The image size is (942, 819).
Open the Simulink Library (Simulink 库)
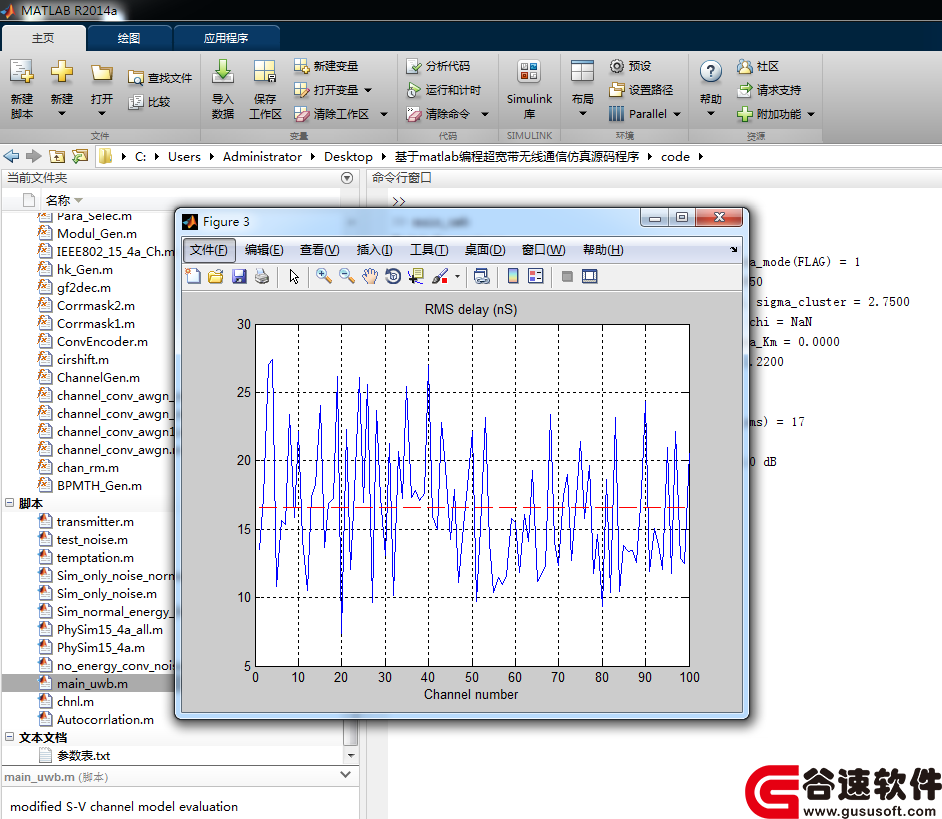coord(529,89)
